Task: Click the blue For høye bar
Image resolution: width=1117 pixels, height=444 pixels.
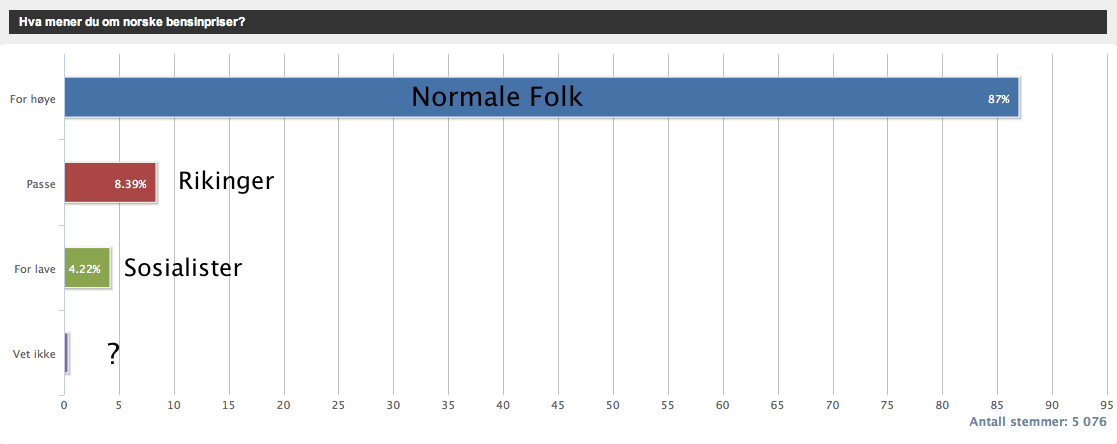Action: (541, 97)
